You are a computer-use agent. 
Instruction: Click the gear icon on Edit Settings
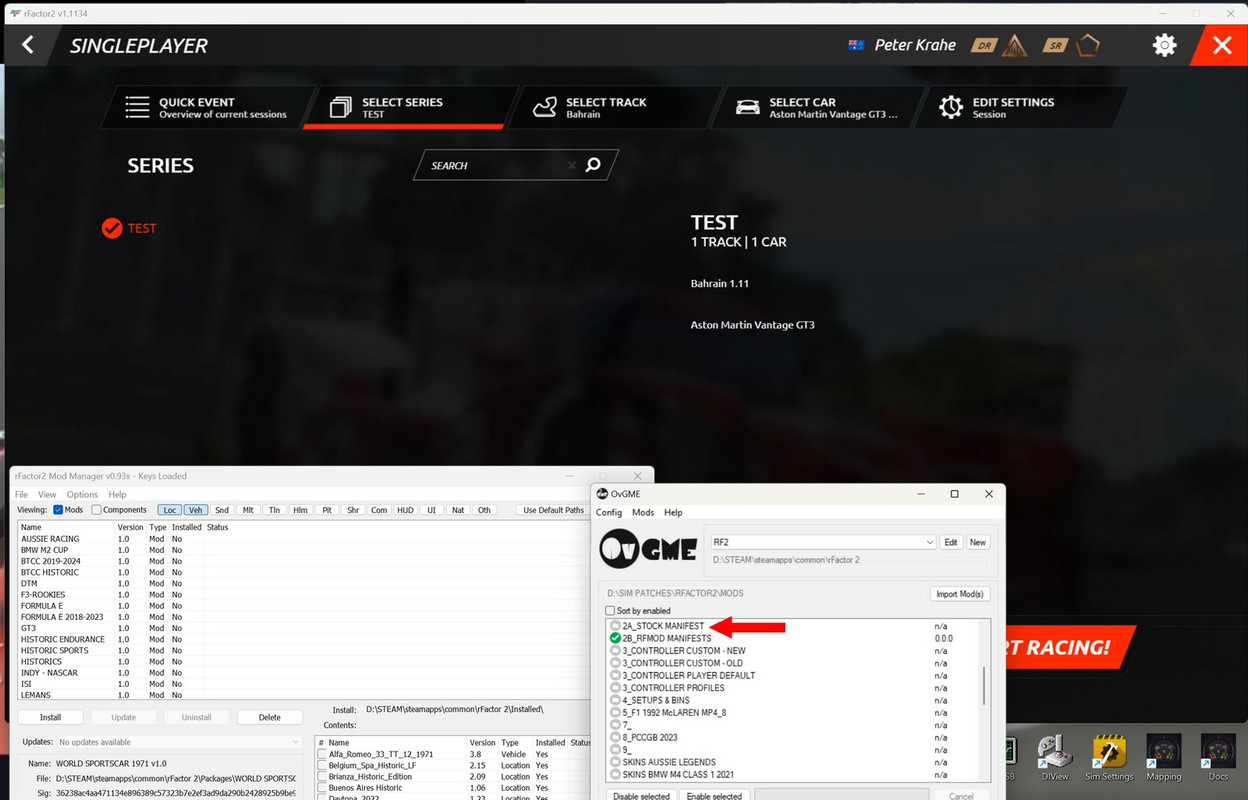951,107
